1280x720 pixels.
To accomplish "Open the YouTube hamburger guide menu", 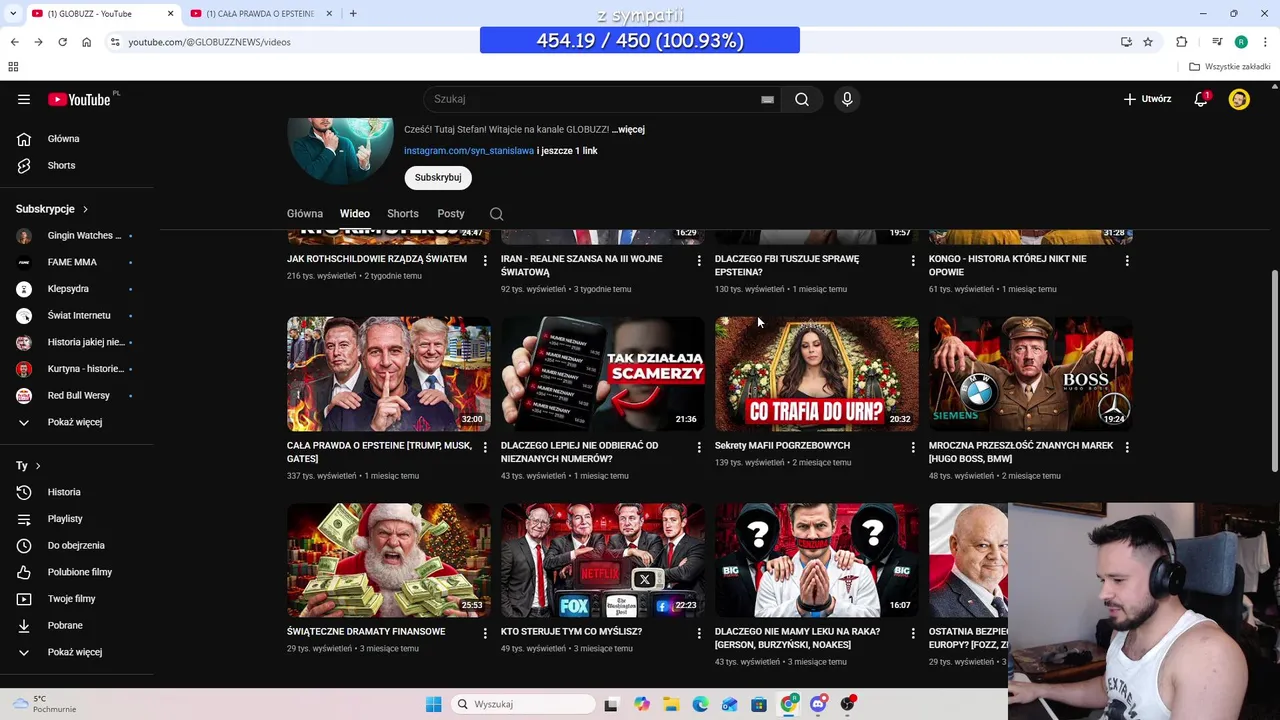I will pyautogui.click(x=24, y=99).
